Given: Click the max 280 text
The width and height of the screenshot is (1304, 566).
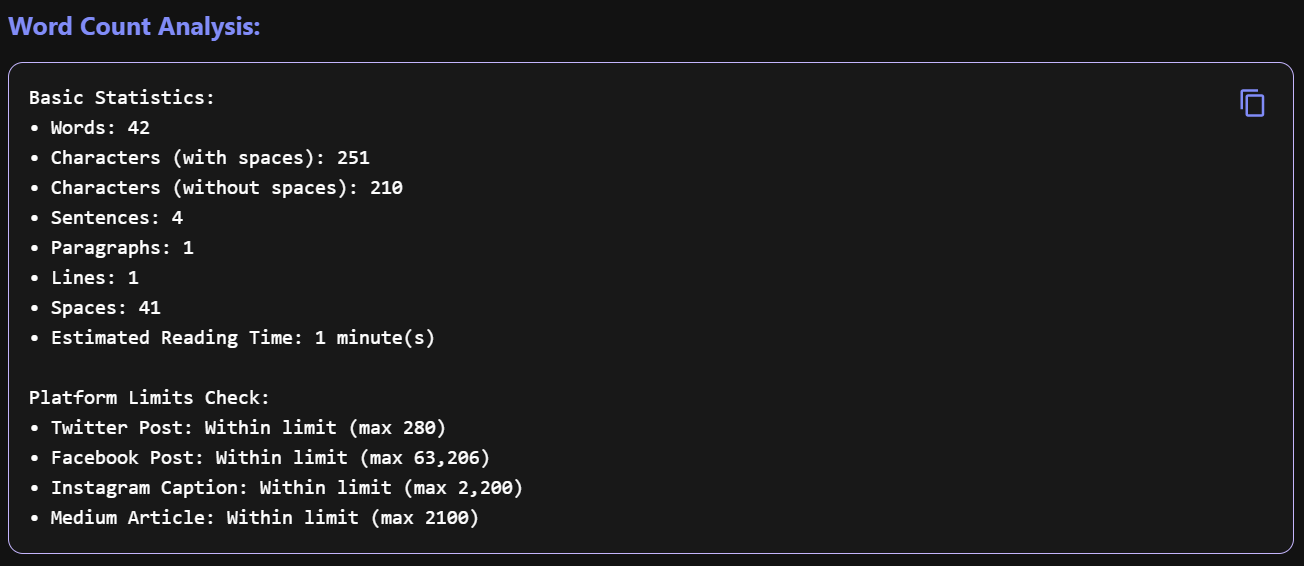Looking at the screenshot, I should pos(398,428).
